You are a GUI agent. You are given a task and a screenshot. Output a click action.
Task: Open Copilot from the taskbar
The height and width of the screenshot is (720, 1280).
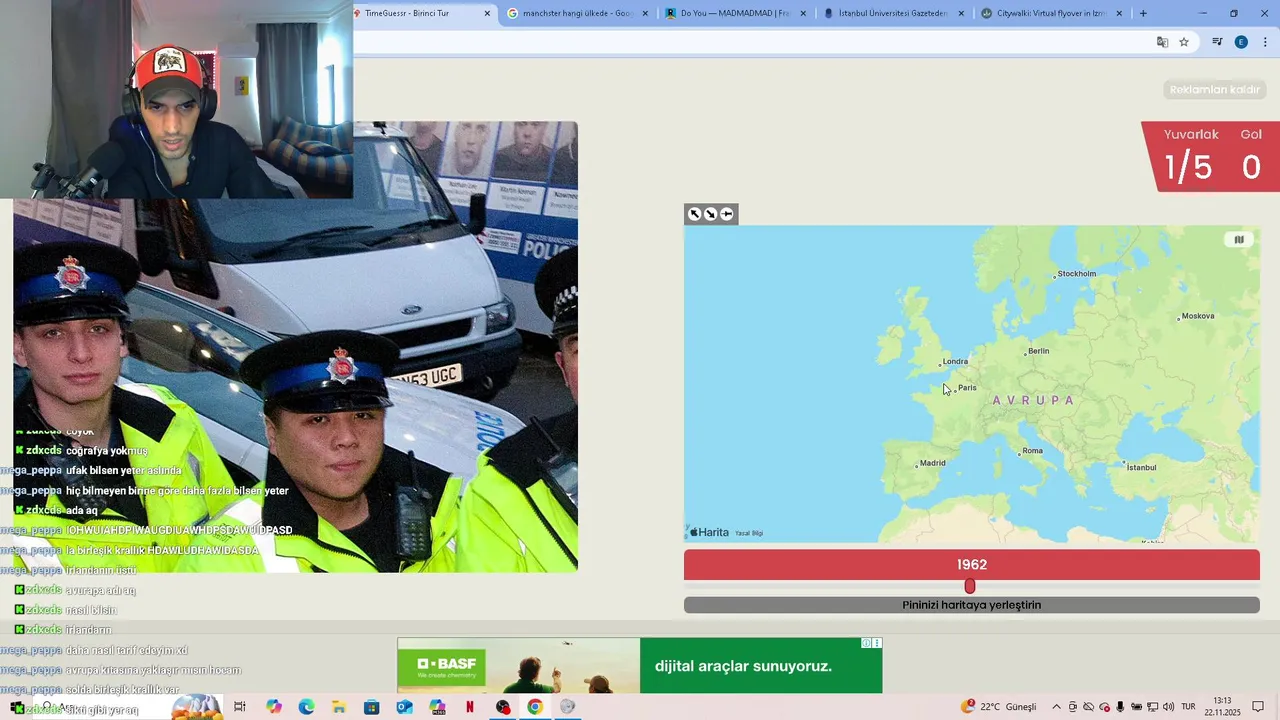pyautogui.click(x=274, y=707)
